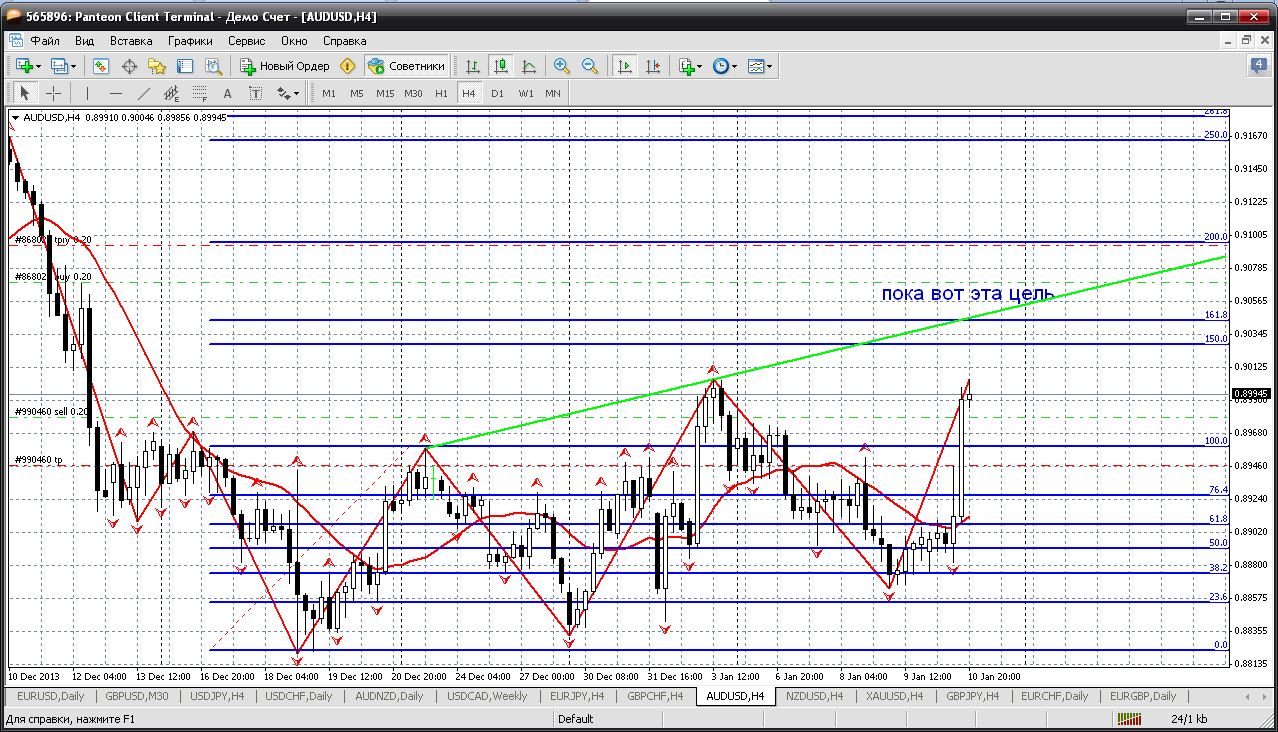Image resolution: width=1278 pixels, height=732 pixels.
Task: Switch to the MN timeframe
Action: coord(553,93)
